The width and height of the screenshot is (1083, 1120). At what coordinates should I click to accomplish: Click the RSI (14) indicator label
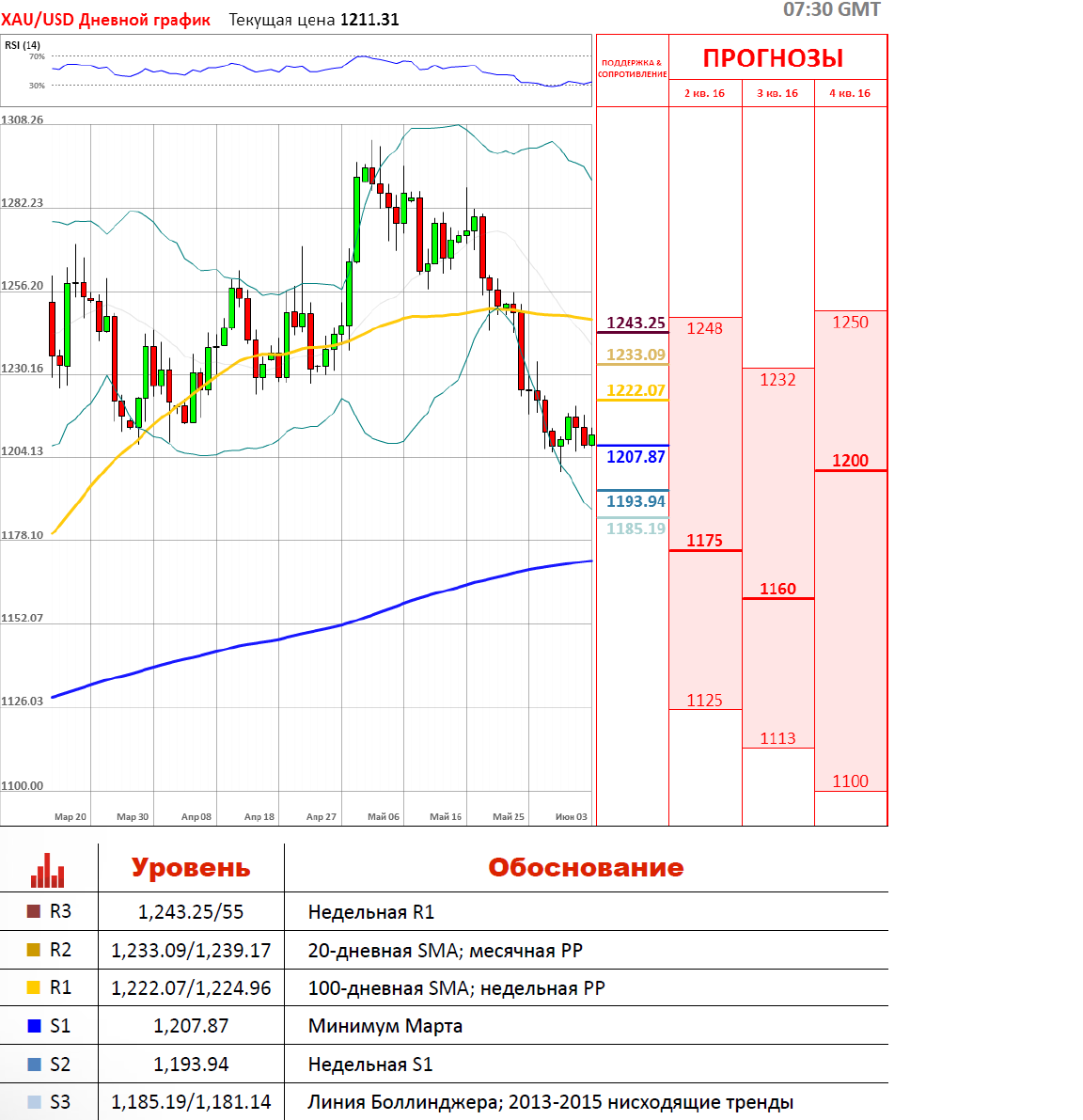(x=23, y=45)
